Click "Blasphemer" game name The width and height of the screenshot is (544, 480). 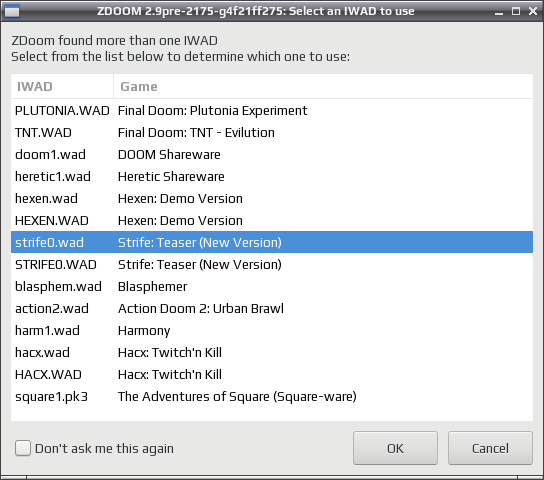pos(152,286)
